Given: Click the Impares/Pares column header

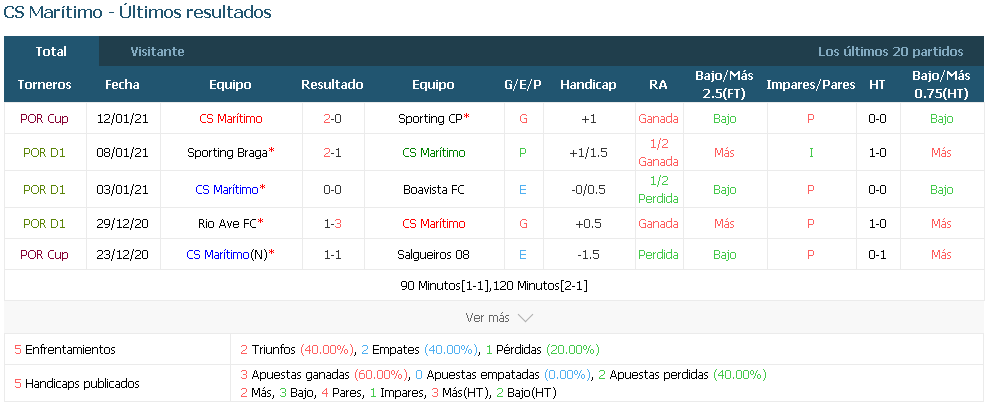Looking at the screenshot, I should point(811,85).
